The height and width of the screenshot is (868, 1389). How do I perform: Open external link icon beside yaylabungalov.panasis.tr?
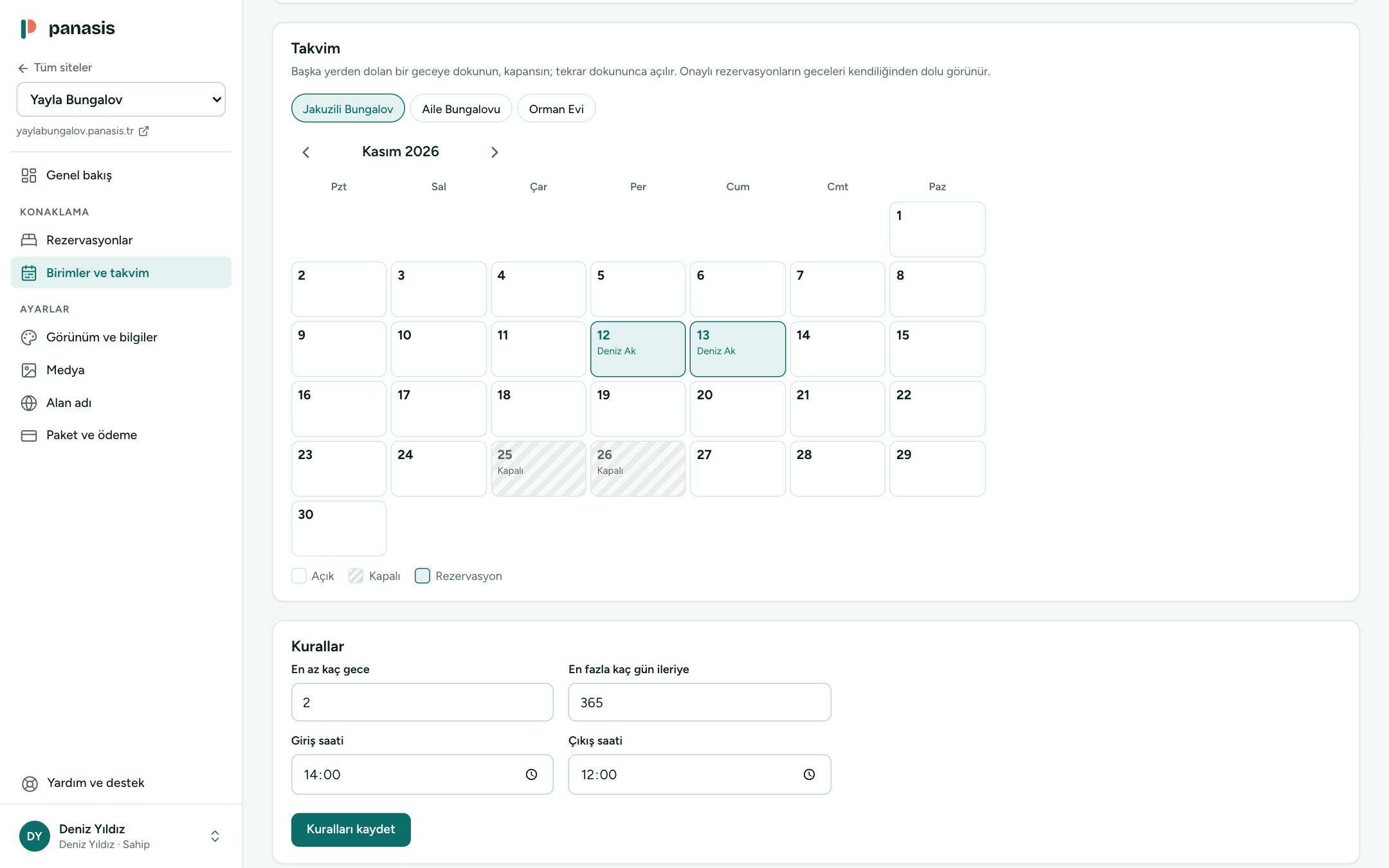pos(144,131)
